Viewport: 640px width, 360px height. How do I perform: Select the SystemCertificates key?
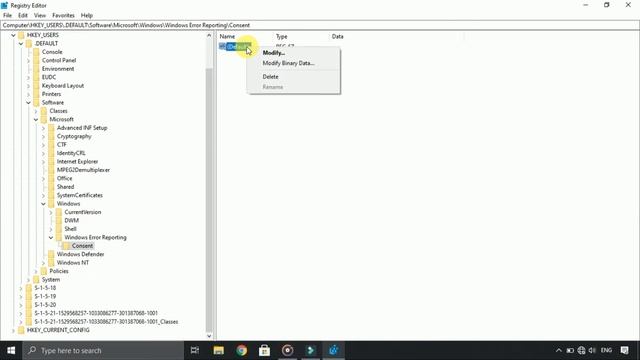pyautogui.click(x=80, y=196)
